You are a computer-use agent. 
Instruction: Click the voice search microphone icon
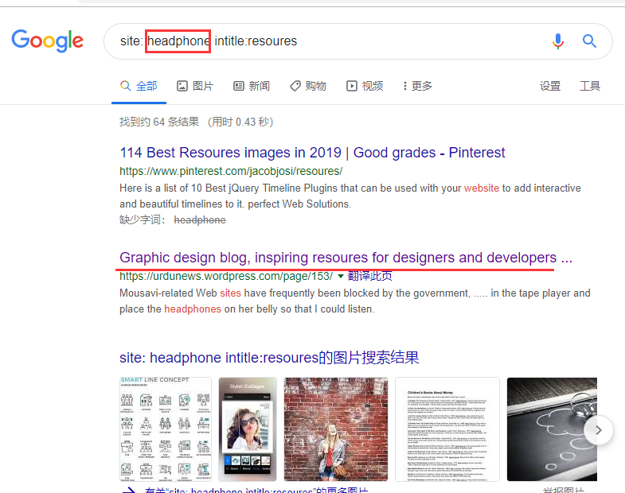(558, 41)
